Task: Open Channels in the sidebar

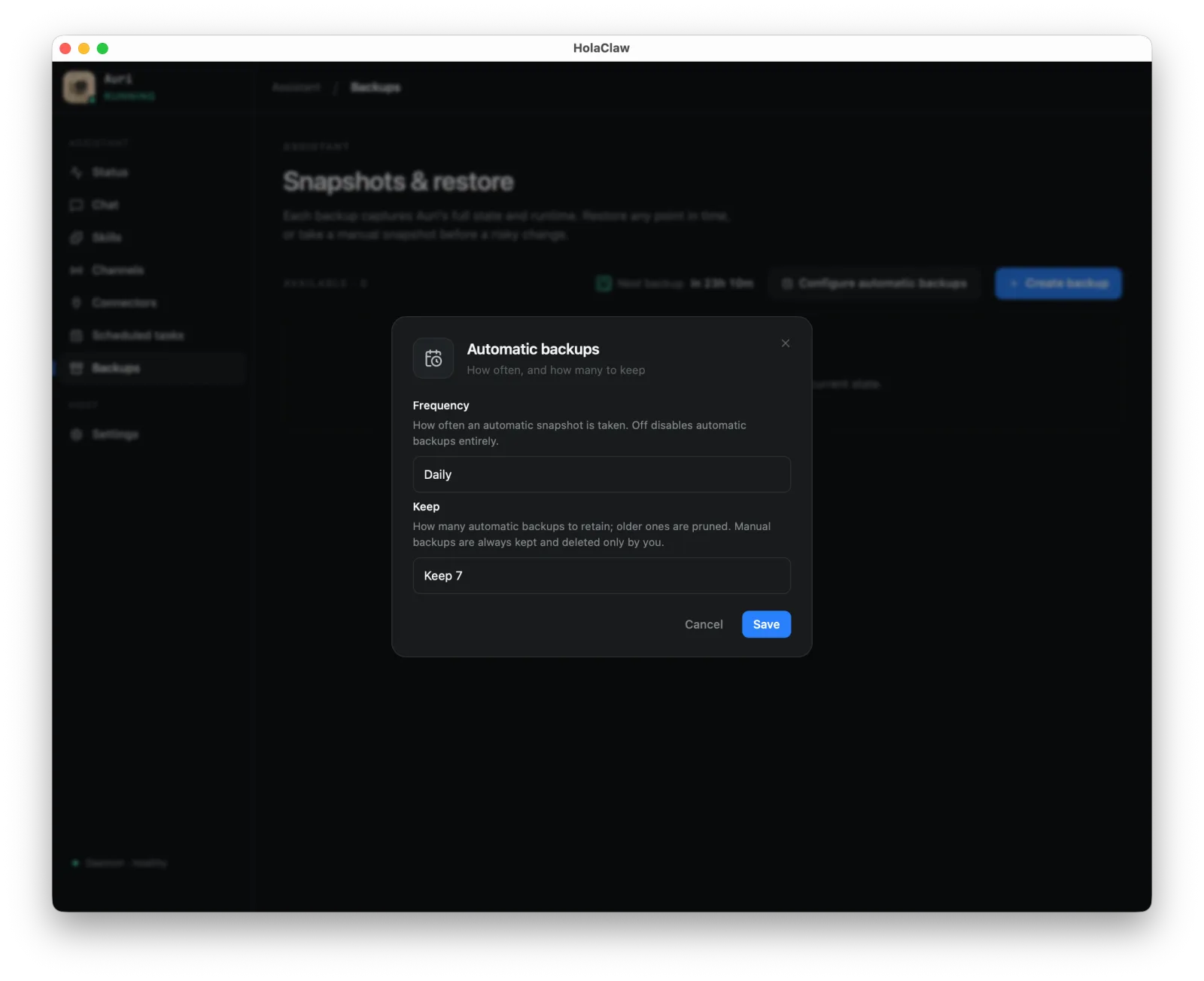Action: 153,270
